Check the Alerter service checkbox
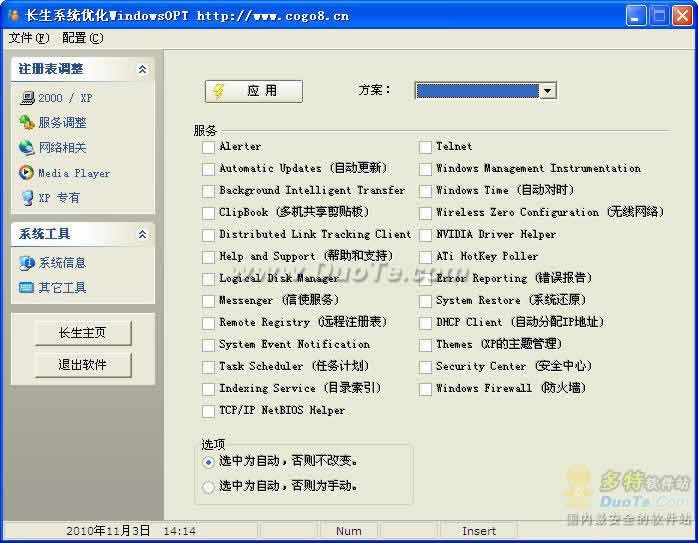Image resolution: width=698 pixels, height=543 pixels. [x=208, y=147]
